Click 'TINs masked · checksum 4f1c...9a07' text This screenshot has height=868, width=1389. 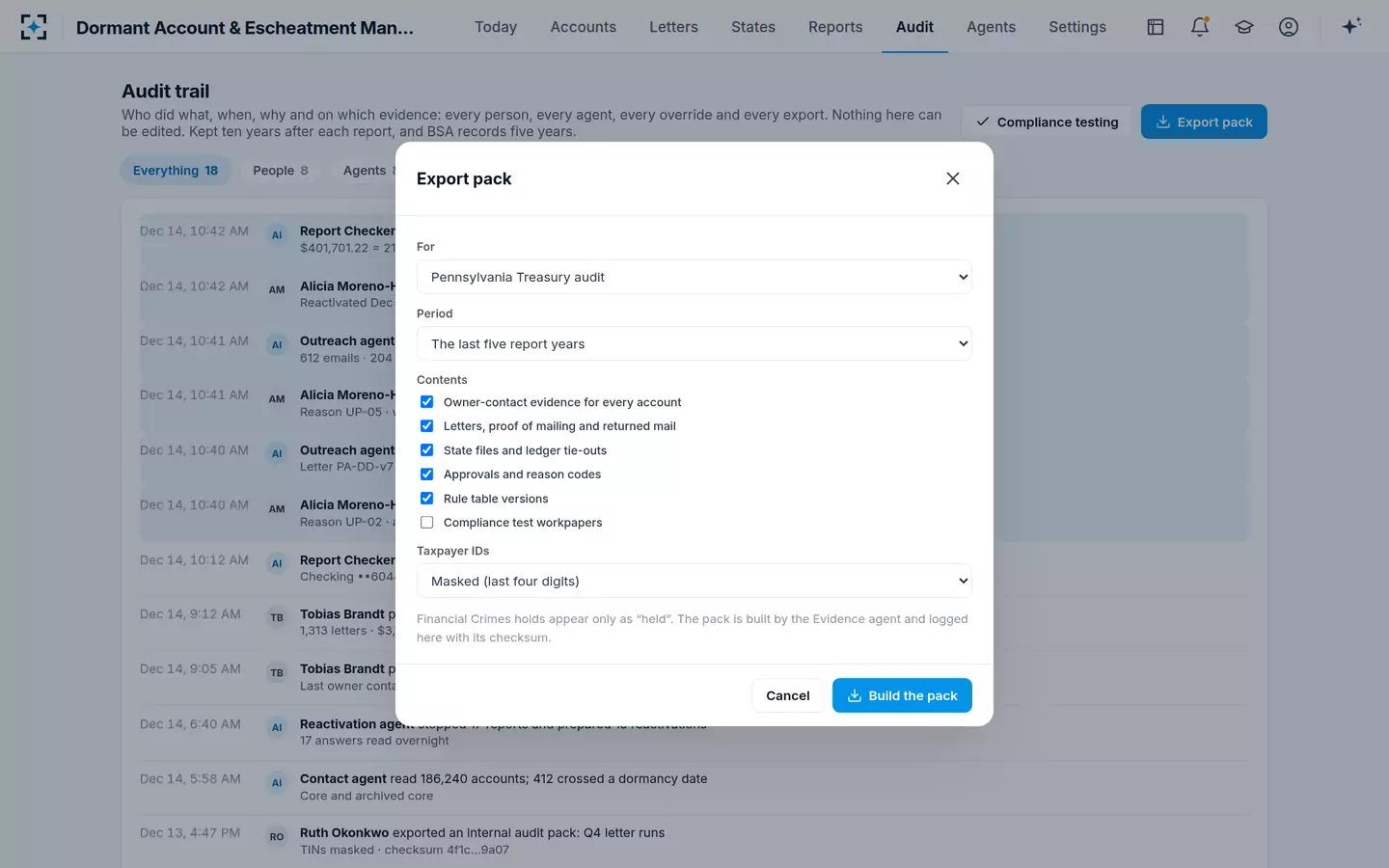(x=404, y=850)
